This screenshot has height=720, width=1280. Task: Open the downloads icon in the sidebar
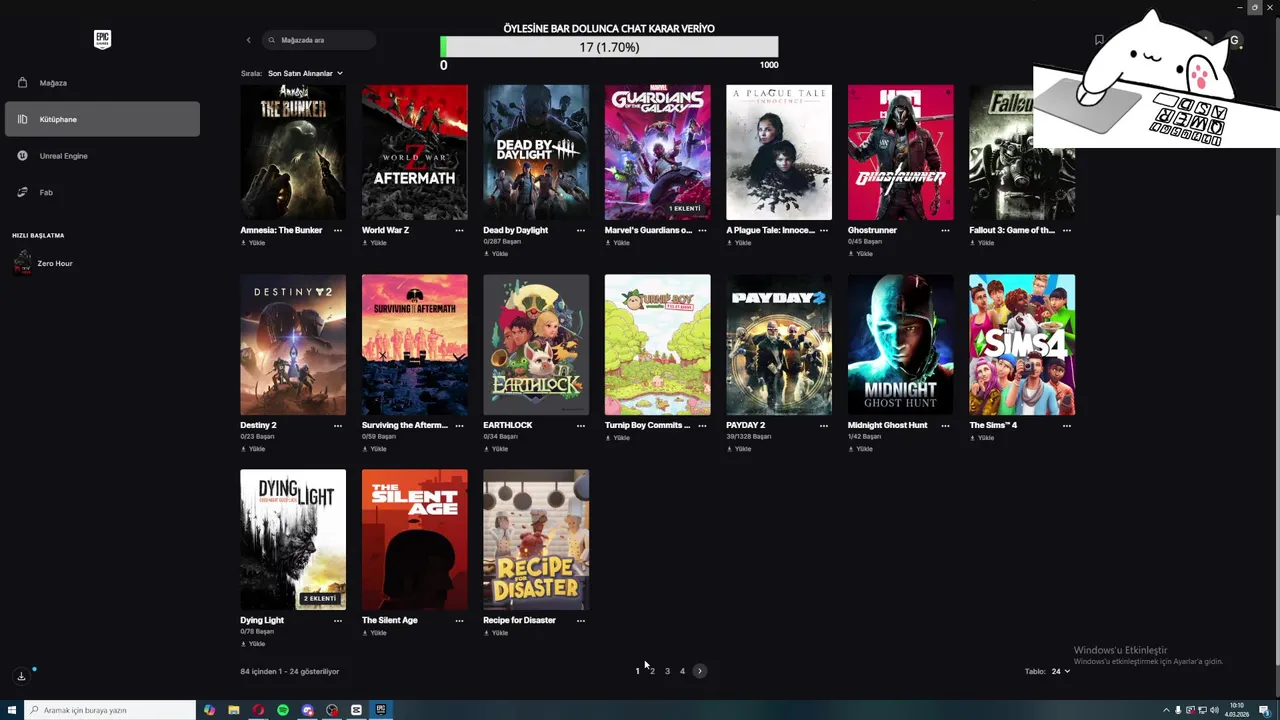tap(21, 676)
